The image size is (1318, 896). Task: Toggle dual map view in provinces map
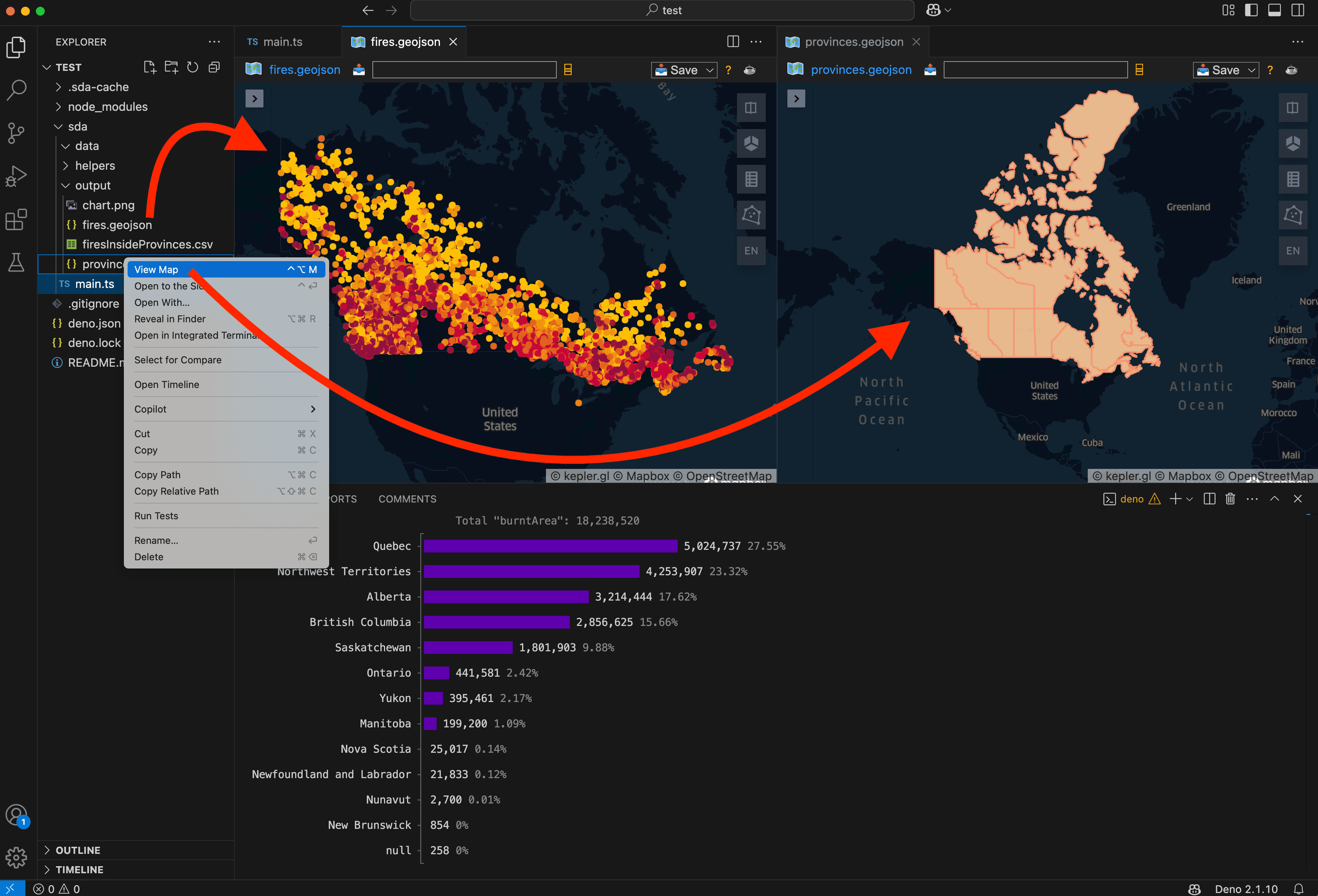tap(1293, 108)
